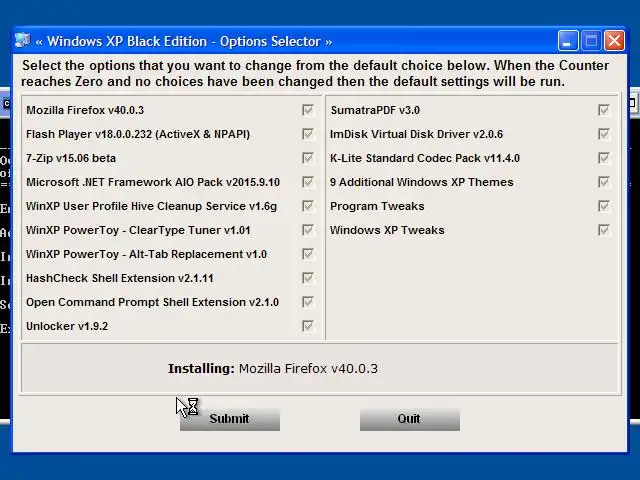Uncheck the Windows XP Tweaks option
640x480 pixels.
(604, 230)
